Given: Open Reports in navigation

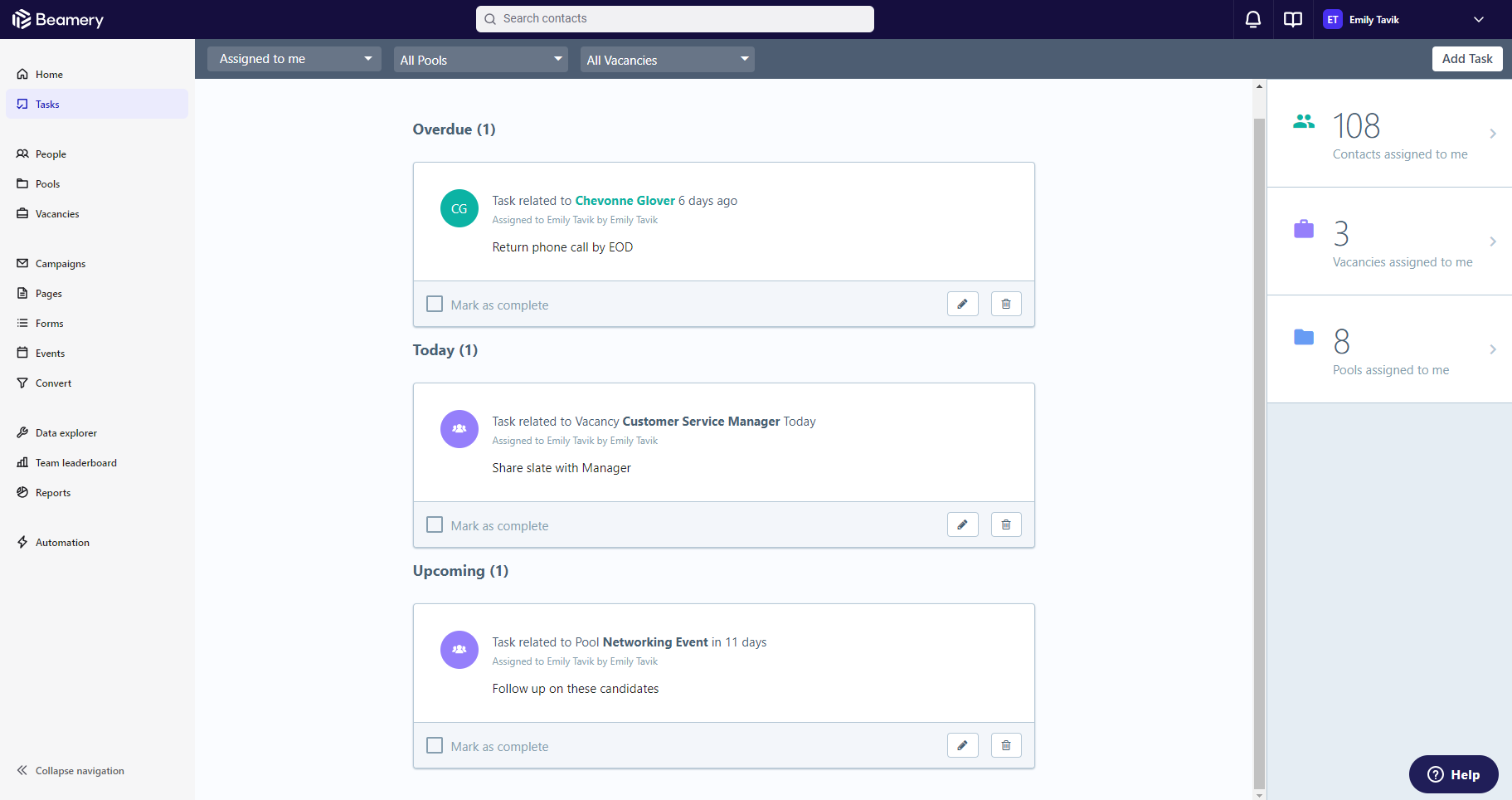Looking at the screenshot, I should point(97,492).
